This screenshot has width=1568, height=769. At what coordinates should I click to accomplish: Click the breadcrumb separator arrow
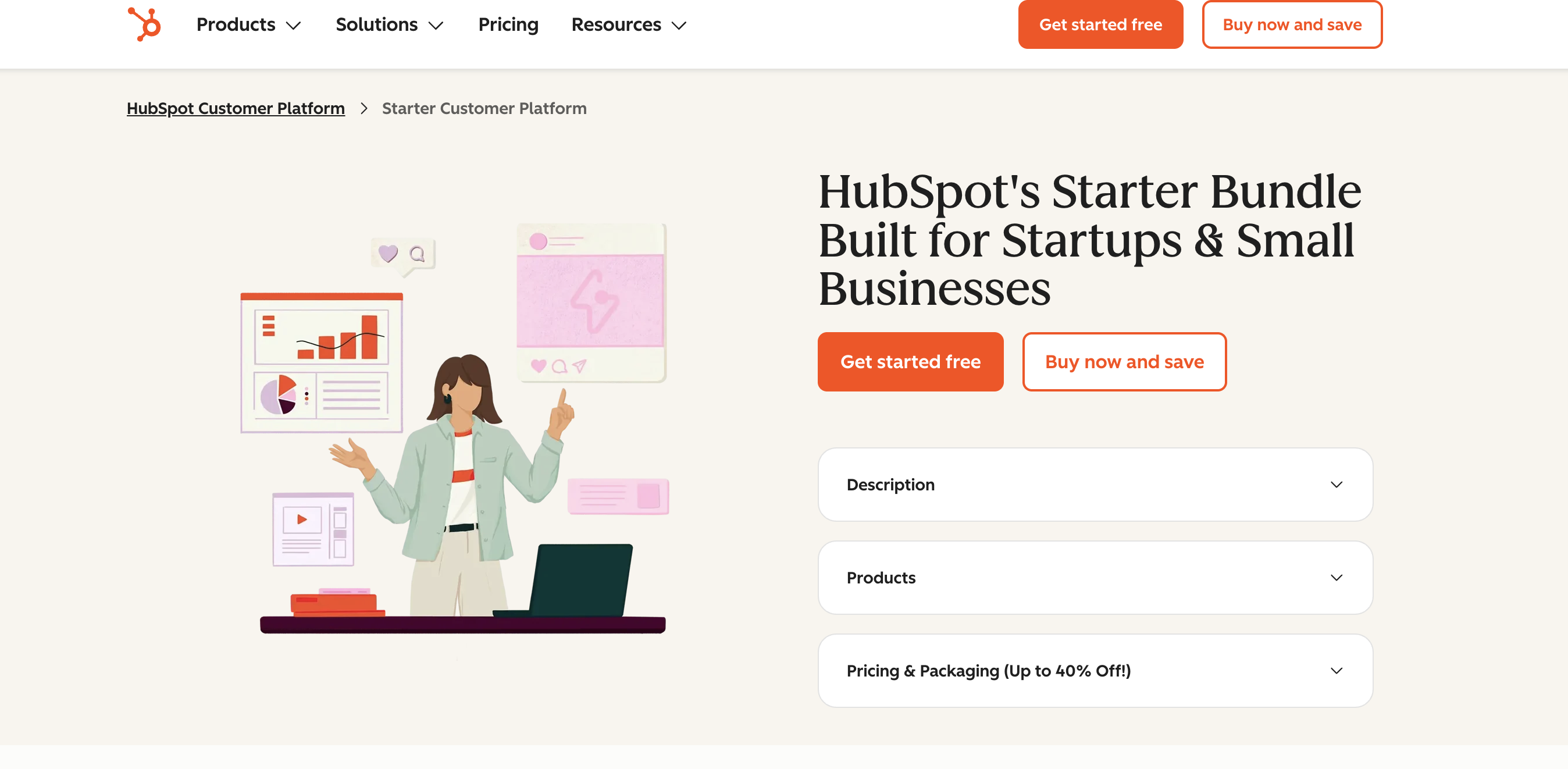[x=364, y=108]
